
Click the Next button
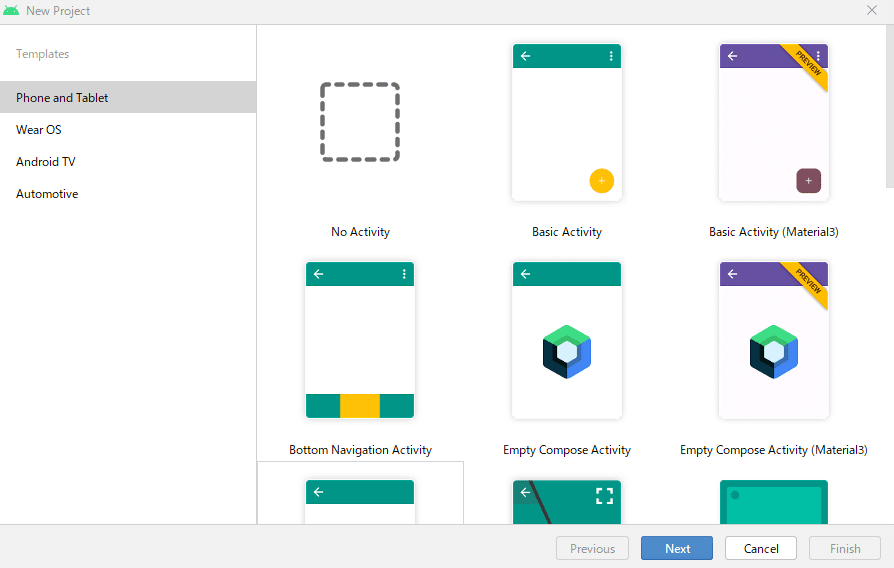[677, 548]
